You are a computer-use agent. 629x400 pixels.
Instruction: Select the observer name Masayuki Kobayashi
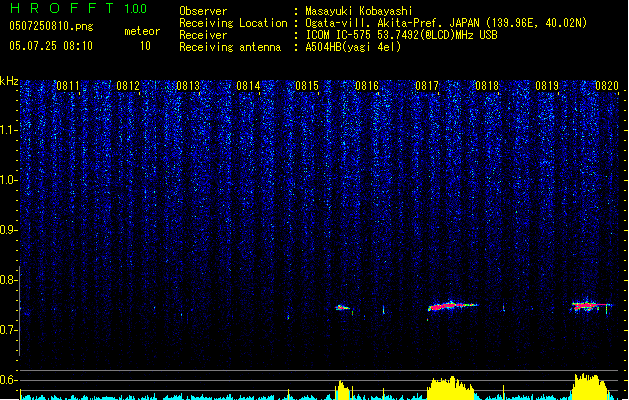pyautogui.click(x=359, y=11)
